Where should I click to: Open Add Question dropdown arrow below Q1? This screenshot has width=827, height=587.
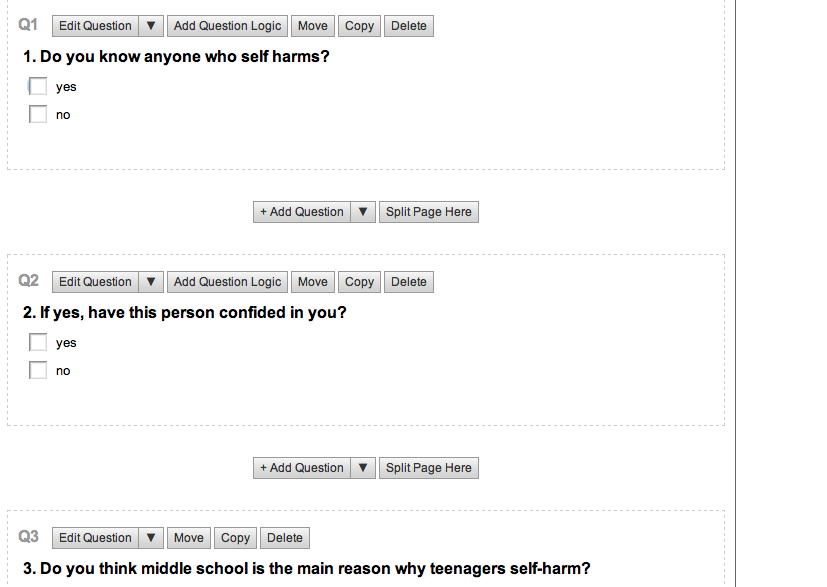(363, 212)
